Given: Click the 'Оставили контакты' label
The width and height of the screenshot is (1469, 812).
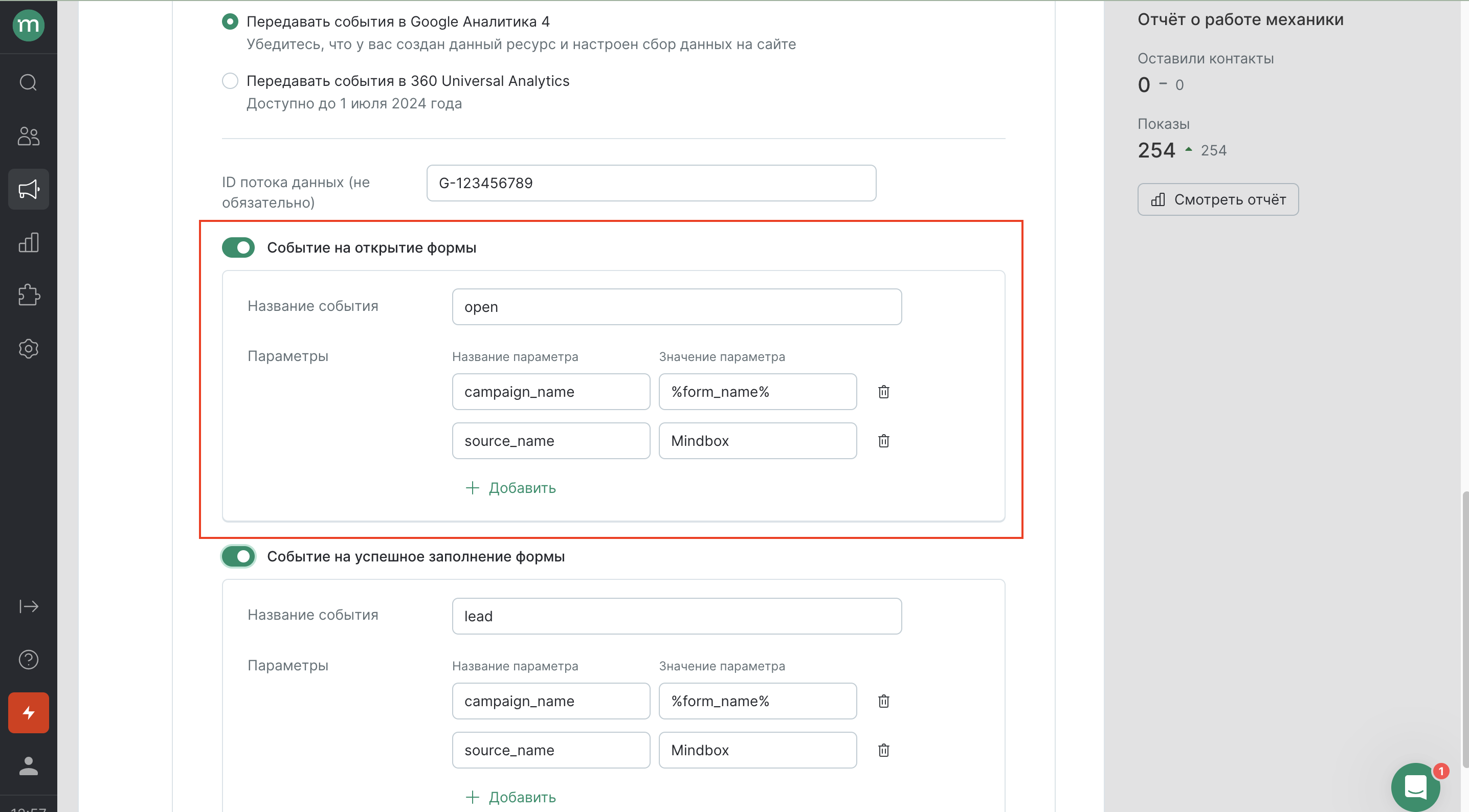Looking at the screenshot, I should pos(1206,59).
